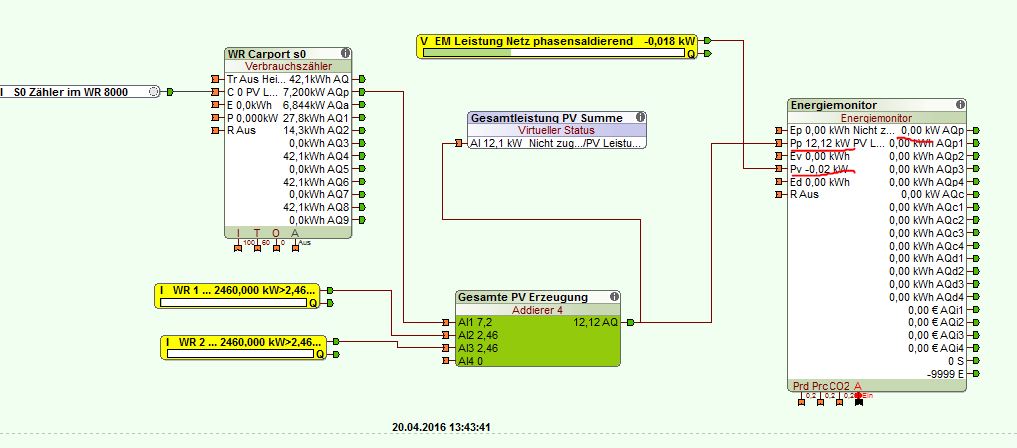The image size is (1017, 448).
Task: Select the WR Carport s0 block title
Action: pos(267,54)
